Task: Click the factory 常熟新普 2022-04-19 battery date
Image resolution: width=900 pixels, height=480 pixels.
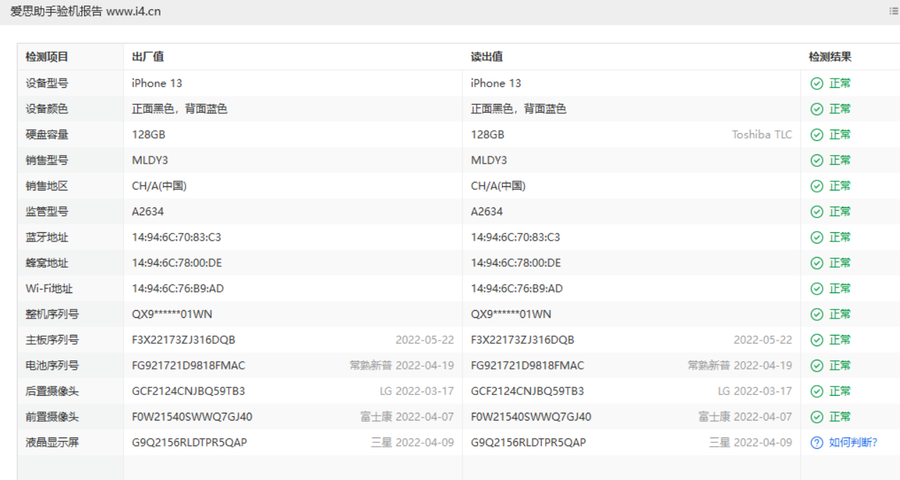Action: click(x=402, y=366)
